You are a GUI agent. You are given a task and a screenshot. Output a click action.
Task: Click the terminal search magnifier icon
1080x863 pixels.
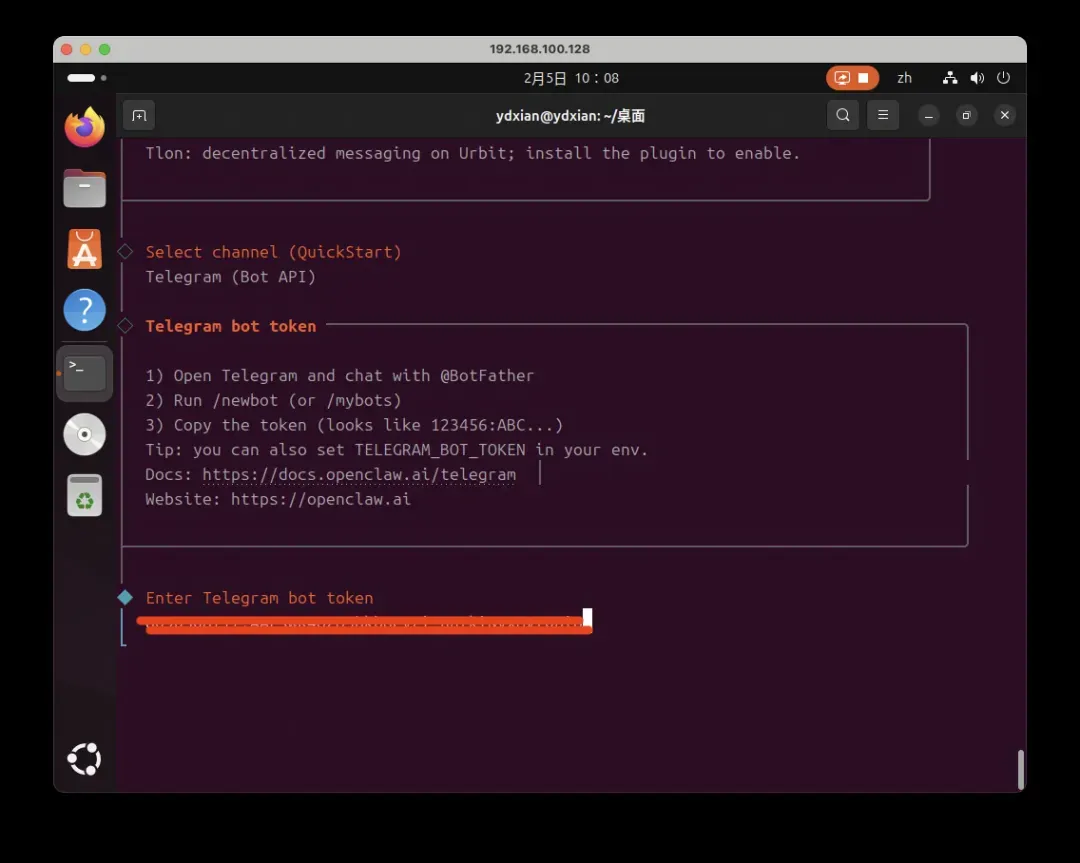click(843, 115)
